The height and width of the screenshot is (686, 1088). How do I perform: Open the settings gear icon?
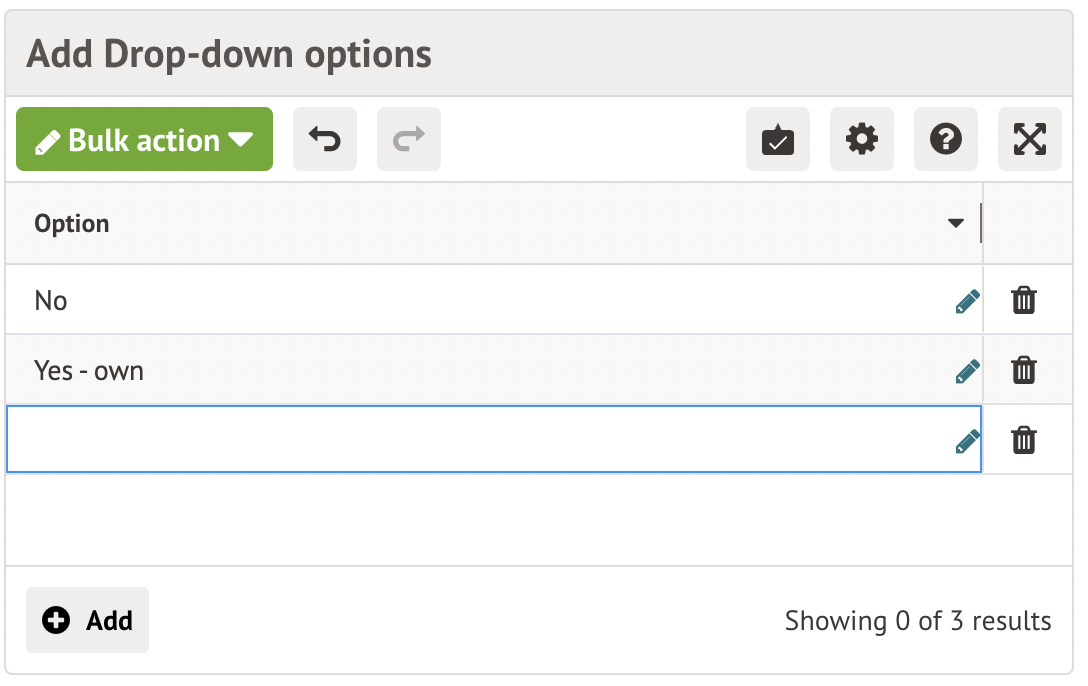[862, 140]
